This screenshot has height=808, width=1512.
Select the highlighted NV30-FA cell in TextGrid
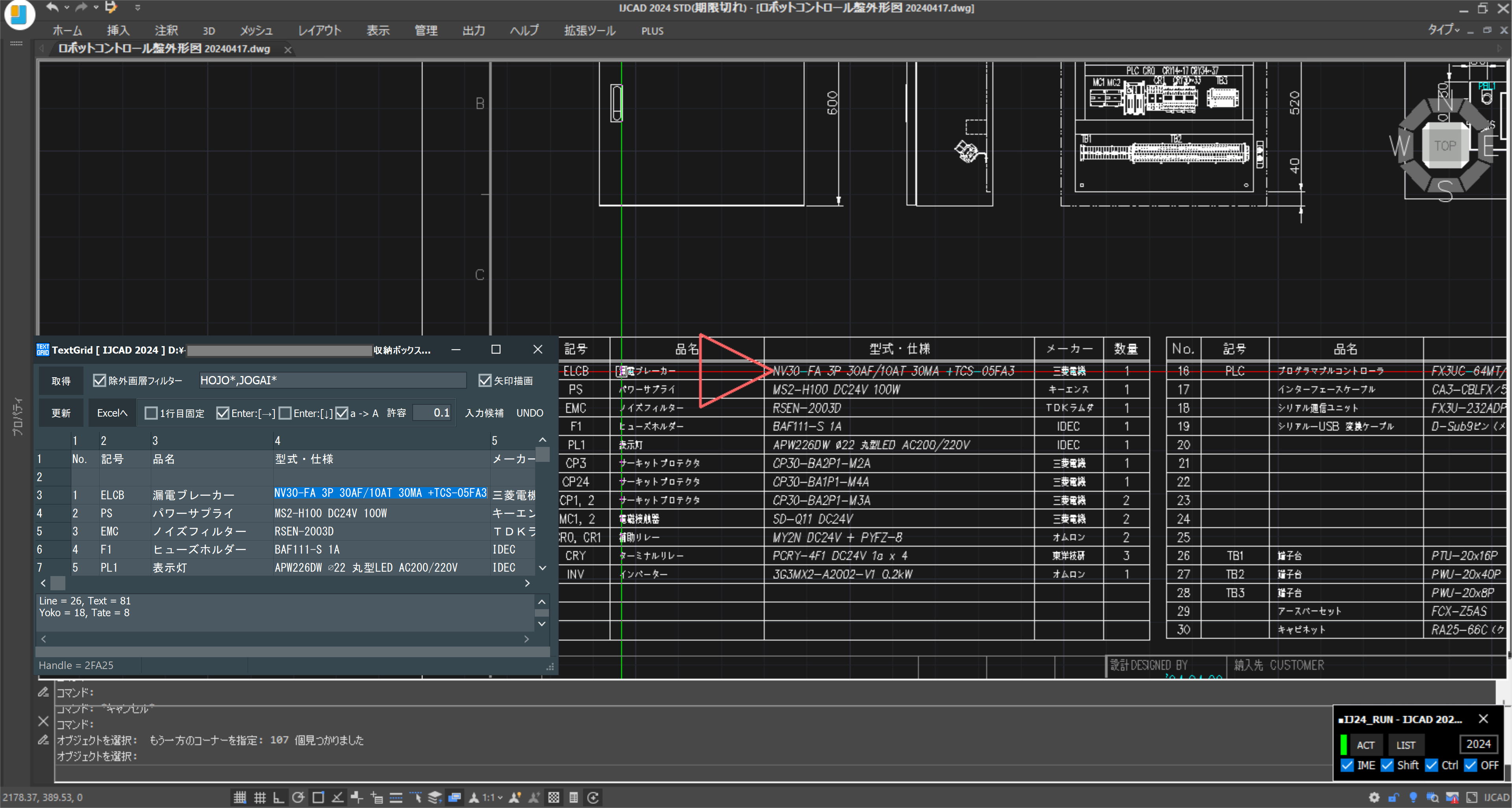[380, 493]
